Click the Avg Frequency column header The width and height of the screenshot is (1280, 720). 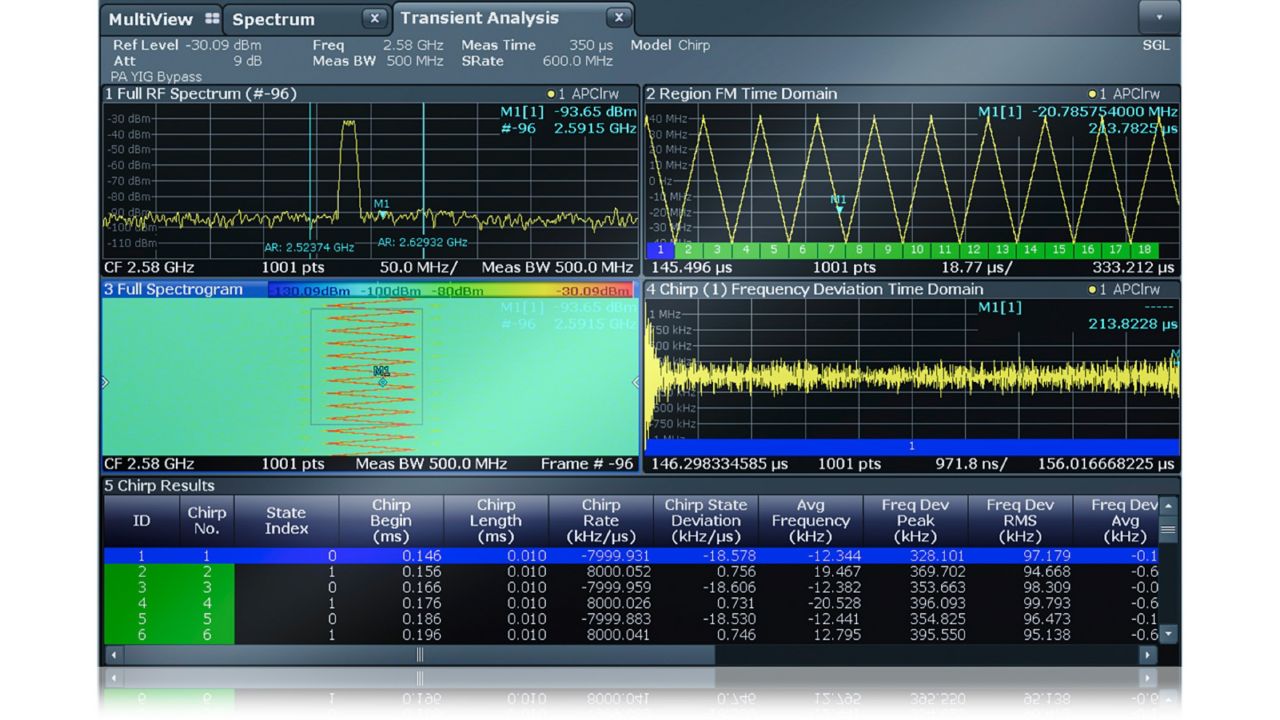811,521
